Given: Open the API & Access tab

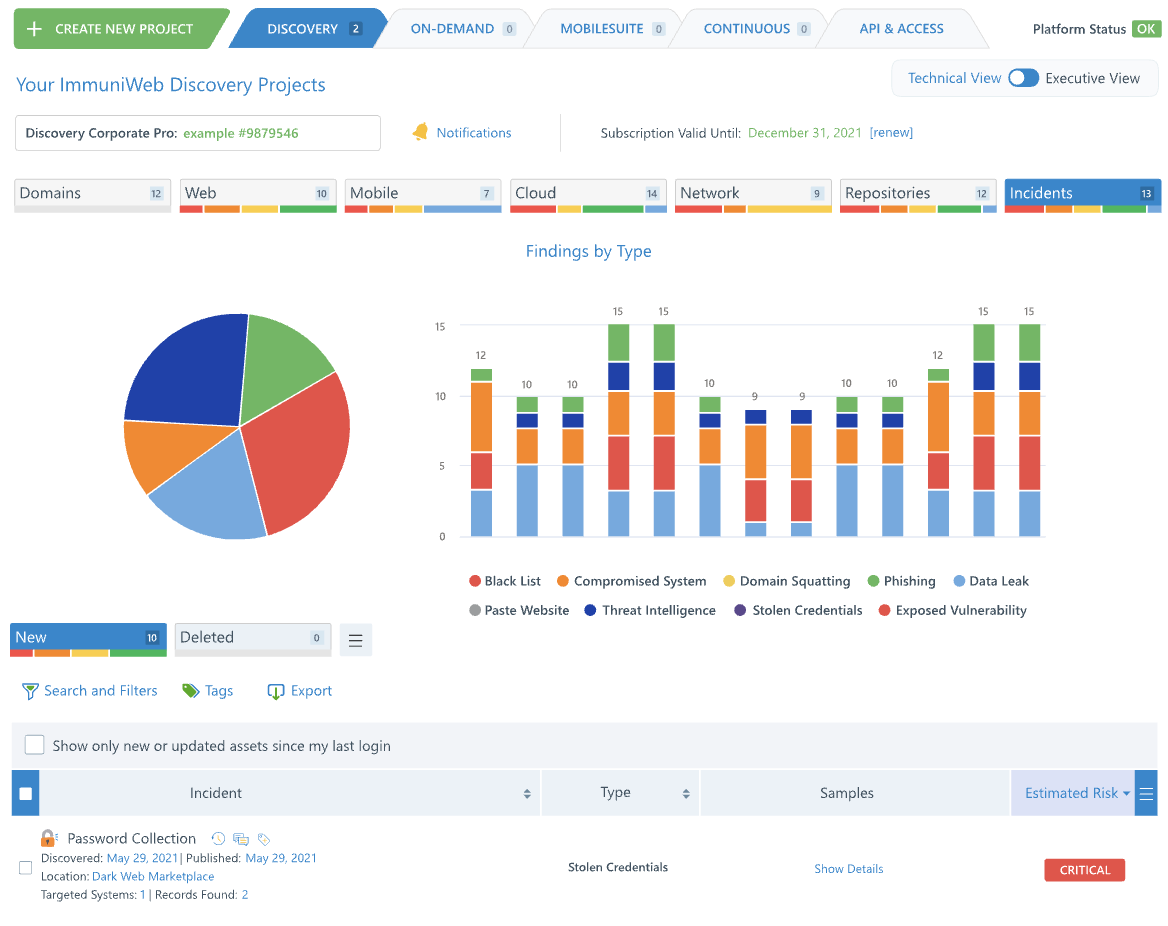Looking at the screenshot, I should pos(901,29).
